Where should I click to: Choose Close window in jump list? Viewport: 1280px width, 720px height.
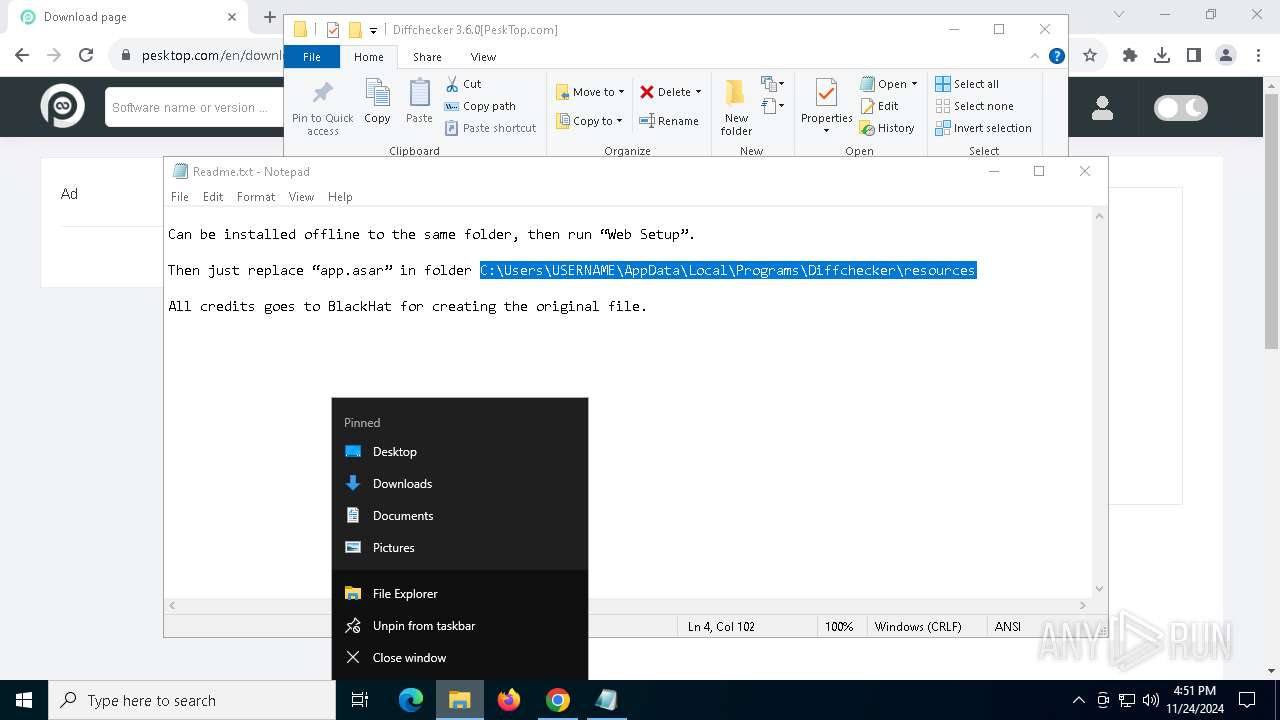460,658
